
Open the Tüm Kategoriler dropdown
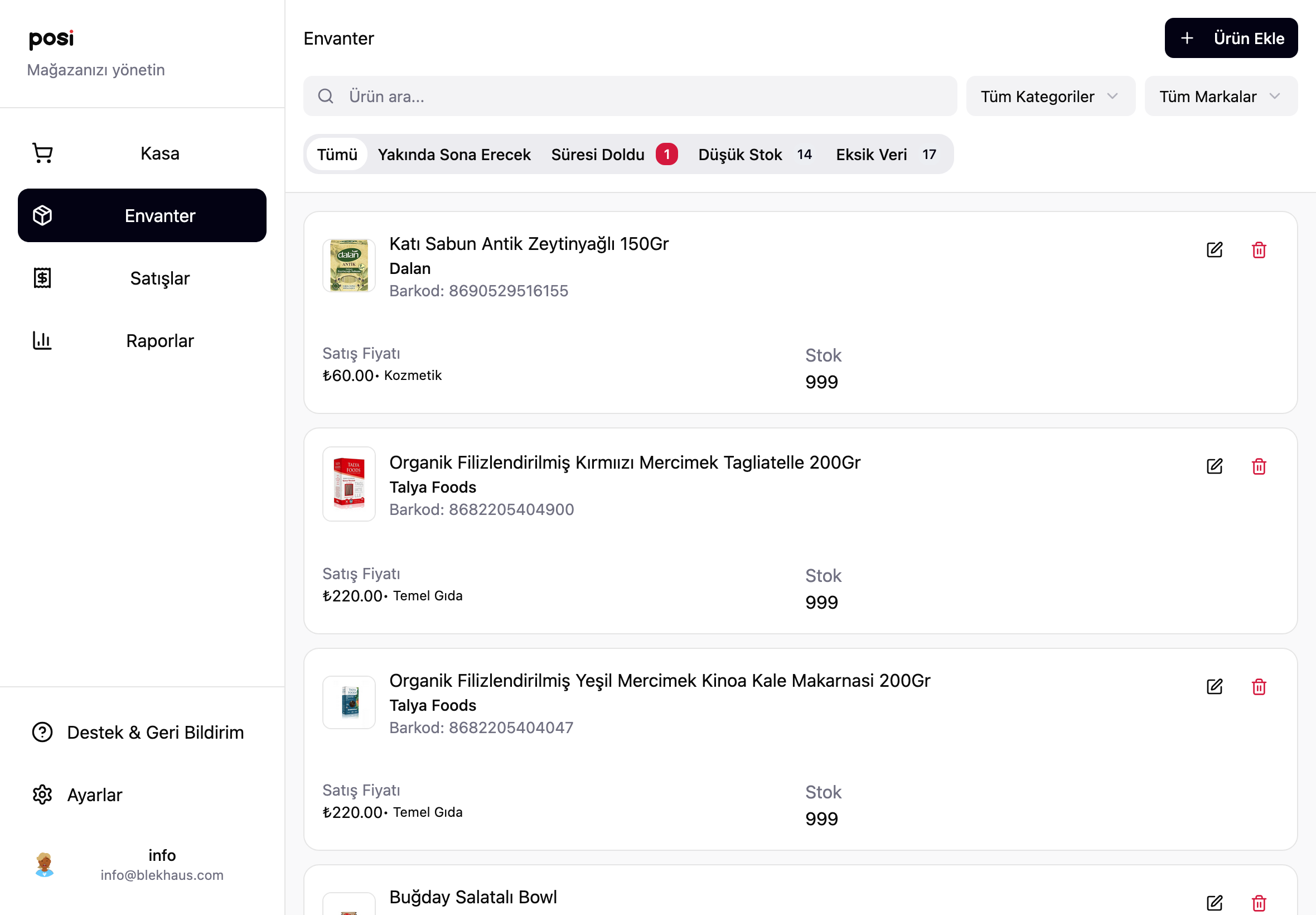1051,97
